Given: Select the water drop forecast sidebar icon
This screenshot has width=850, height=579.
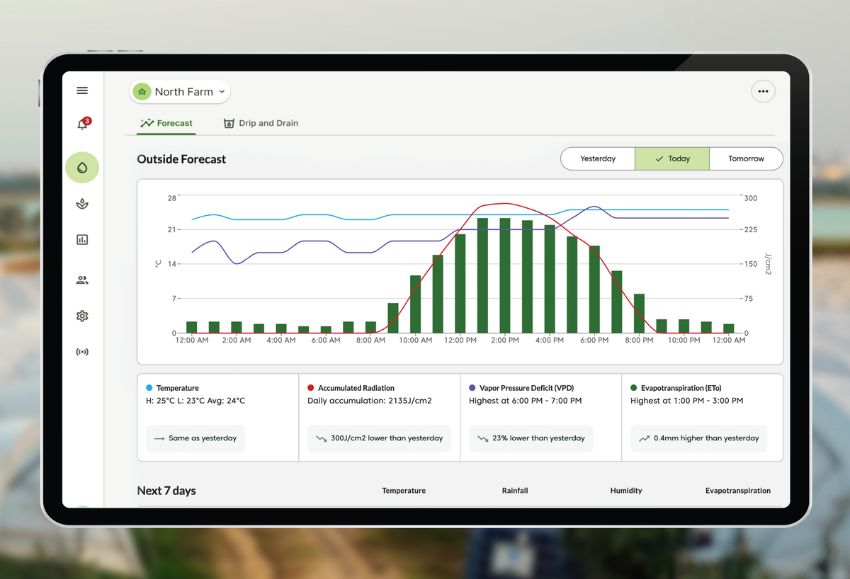Looking at the screenshot, I should click(x=82, y=168).
